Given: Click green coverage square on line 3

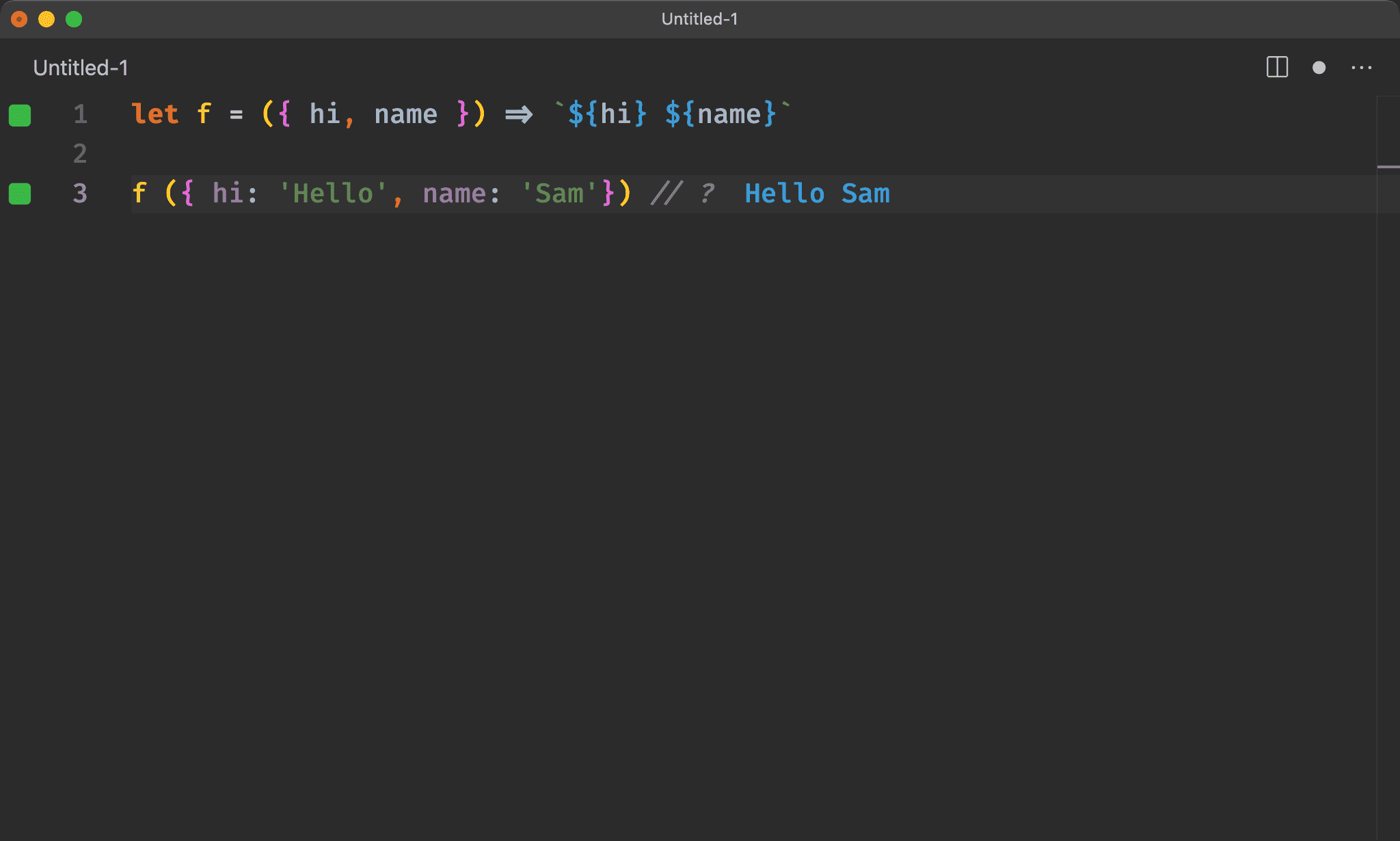Looking at the screenshot, I should (x=20, y=193).
